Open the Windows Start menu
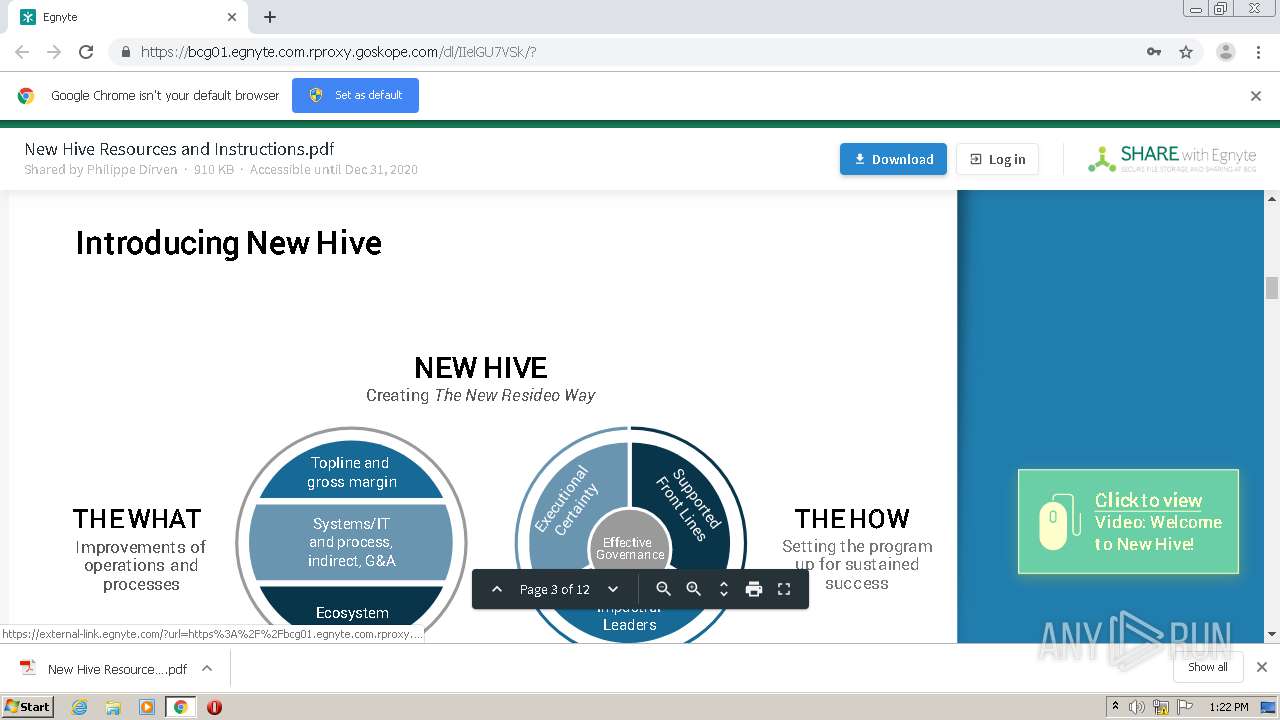This screenshot has width=1280, height=720. pyautogui.click(x=28, y=707)
